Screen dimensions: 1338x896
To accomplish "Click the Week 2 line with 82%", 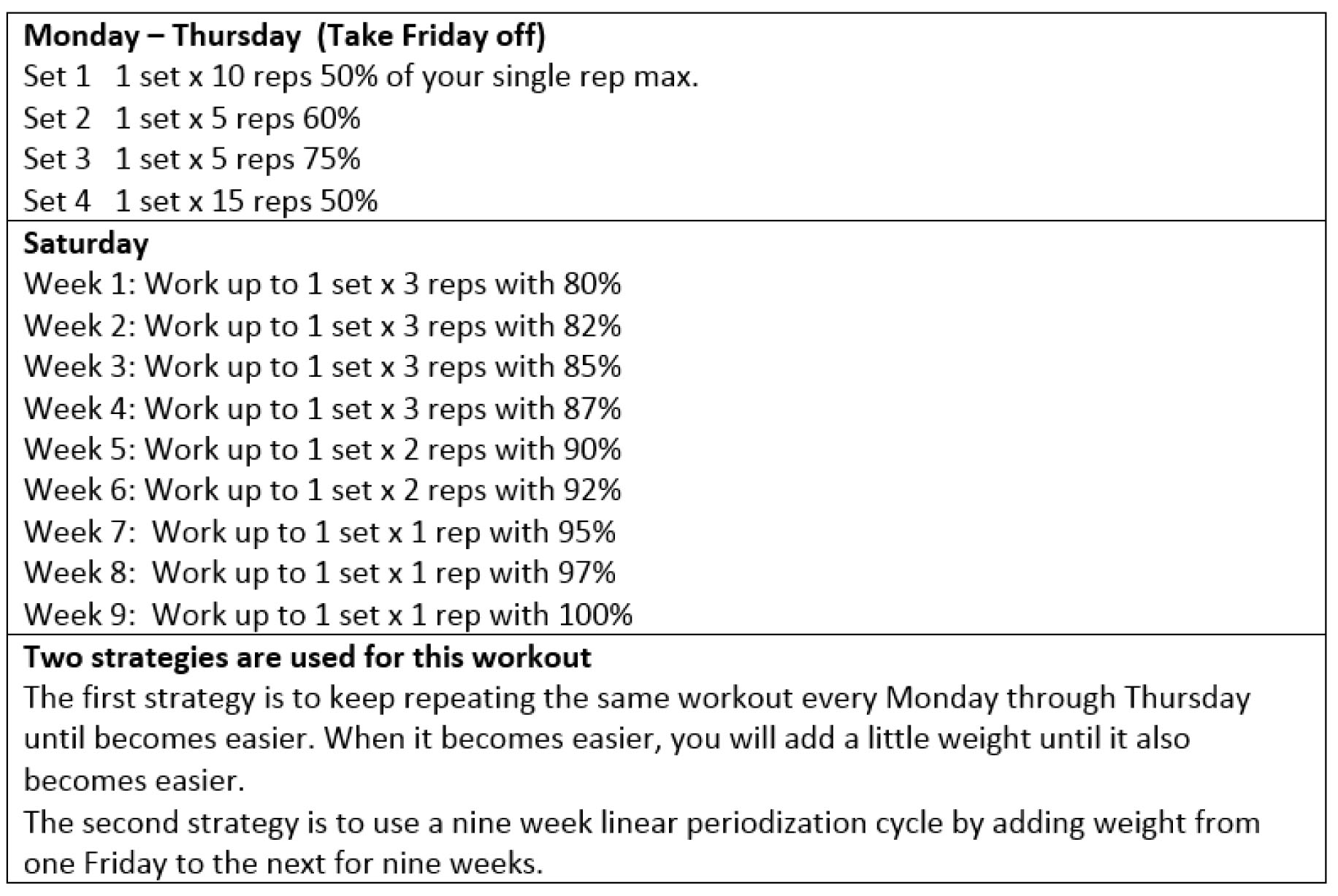I will (322, 326).
